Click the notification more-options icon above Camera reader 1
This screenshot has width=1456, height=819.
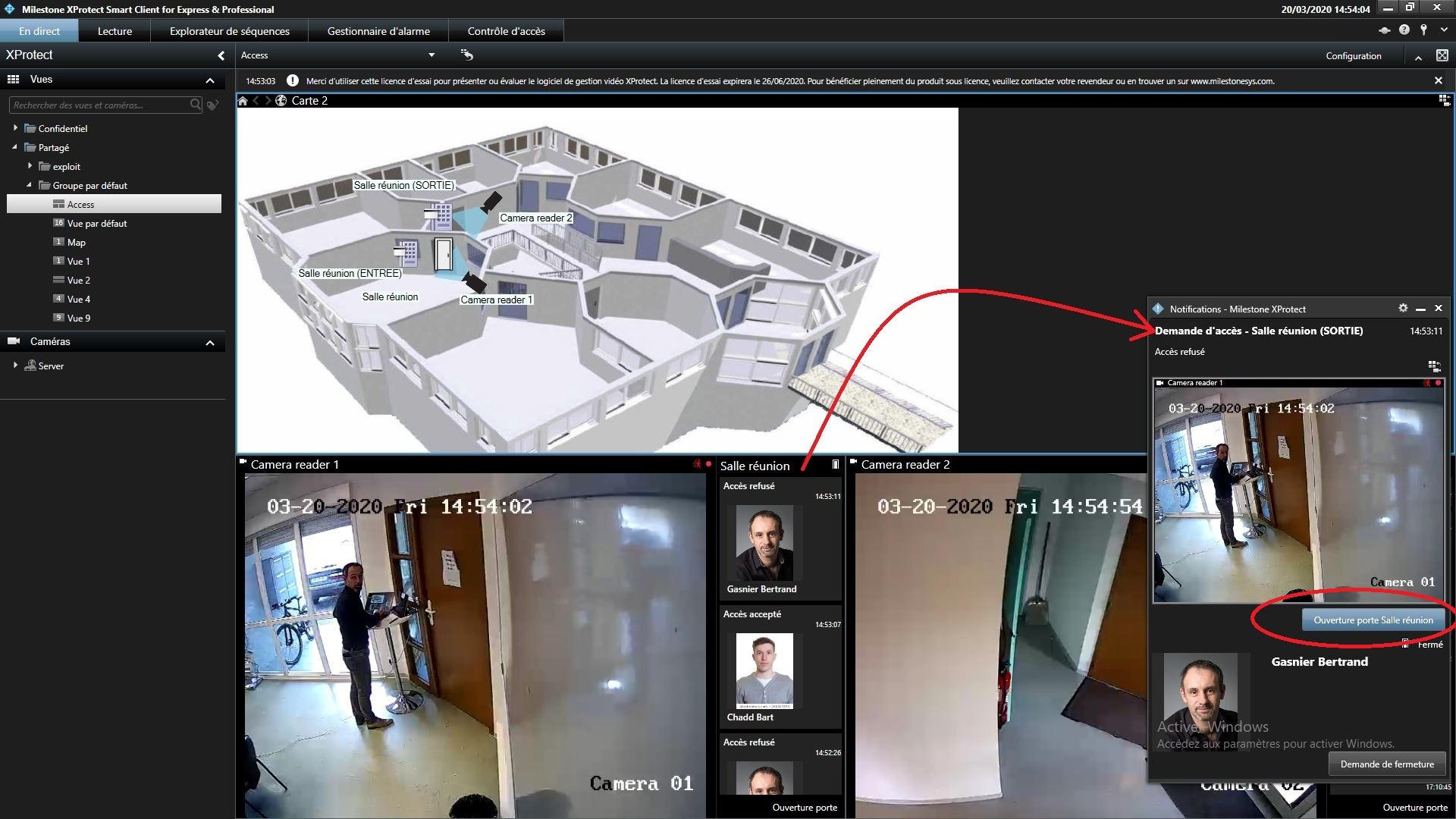click(1433, 366)
